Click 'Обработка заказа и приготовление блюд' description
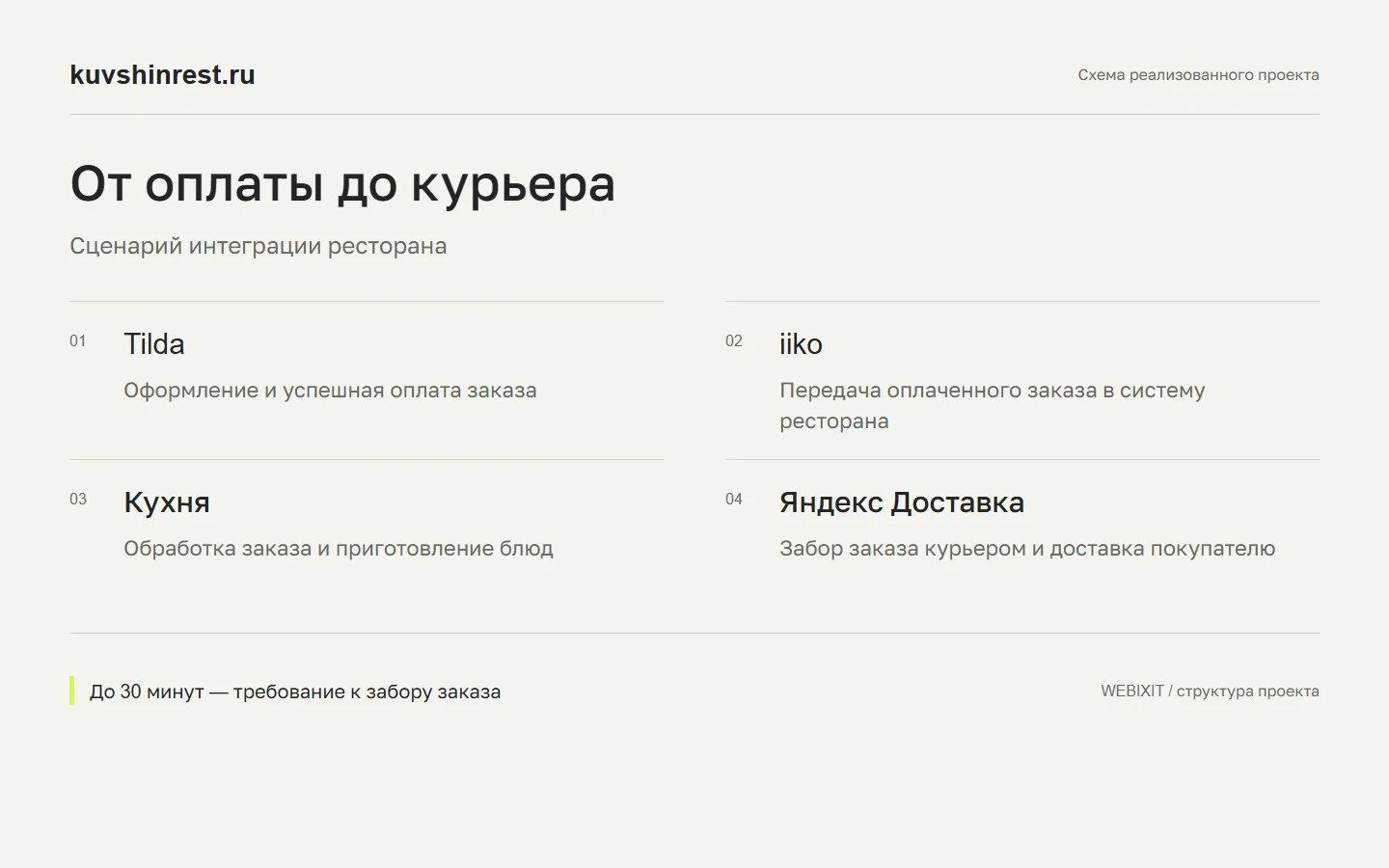This screenshot has height=868, width=1389. pos(339,549)
